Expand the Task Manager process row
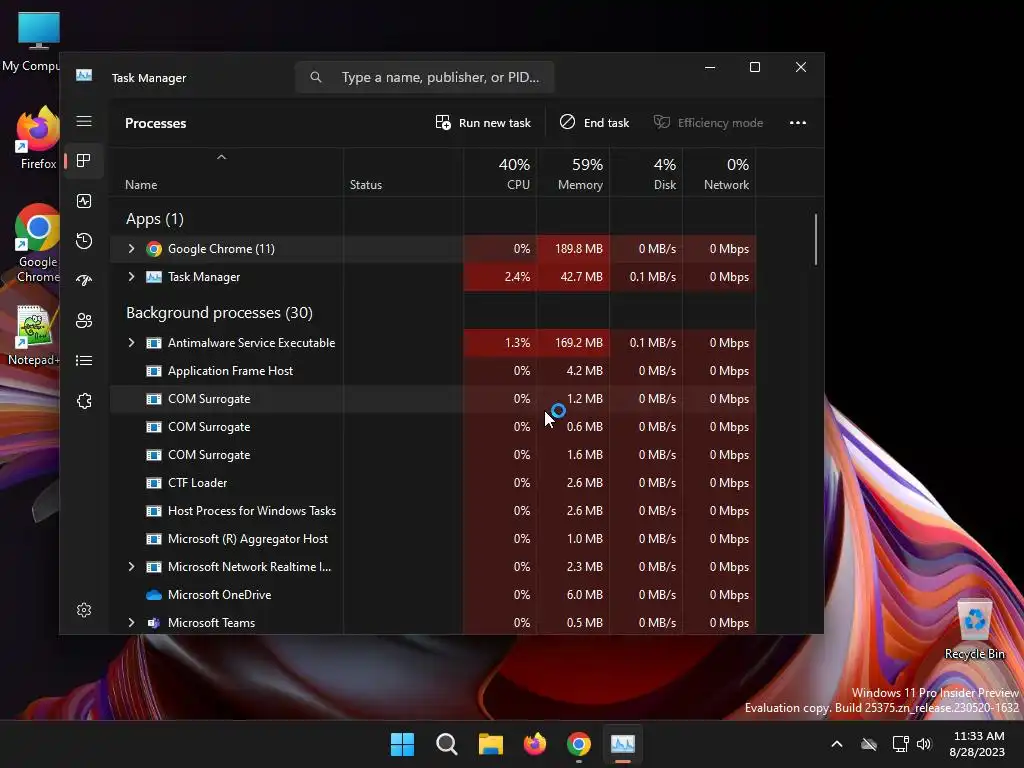Screen dimensions: 1024x768 pos(131,277)
